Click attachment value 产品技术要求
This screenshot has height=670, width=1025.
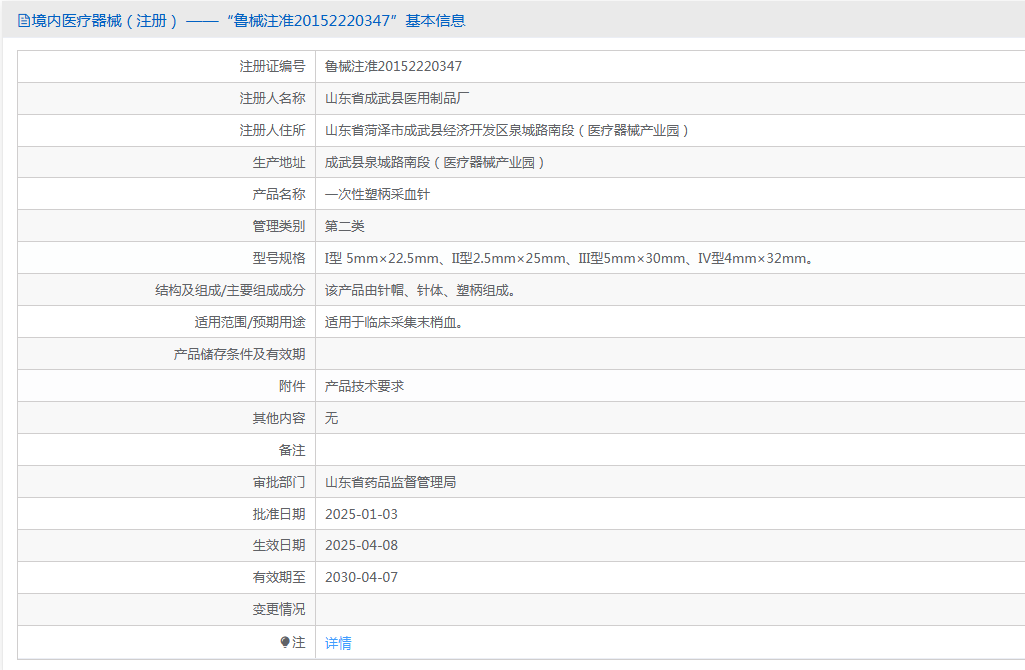[x=364, y=386]
